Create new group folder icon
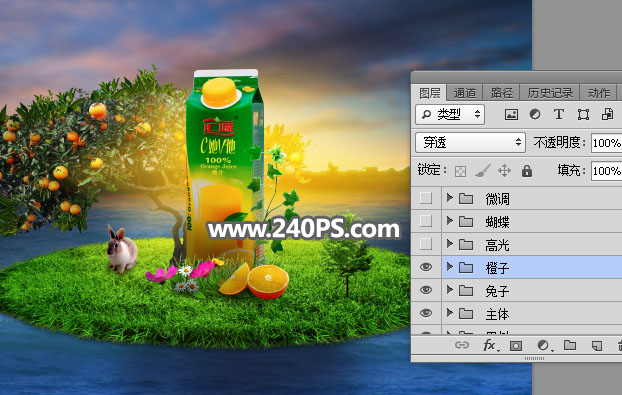This screenshot has height=395, width=622. click(570, 345)
